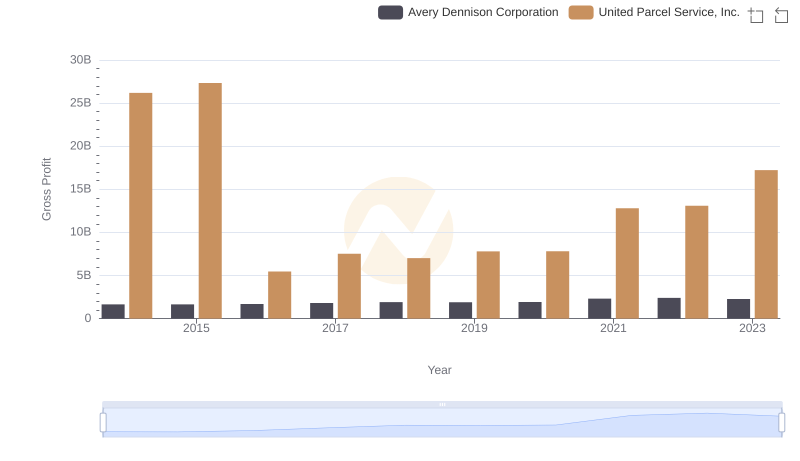Click the Year axis title
Viewport: 800px width, 461px height.
(439, 370)
